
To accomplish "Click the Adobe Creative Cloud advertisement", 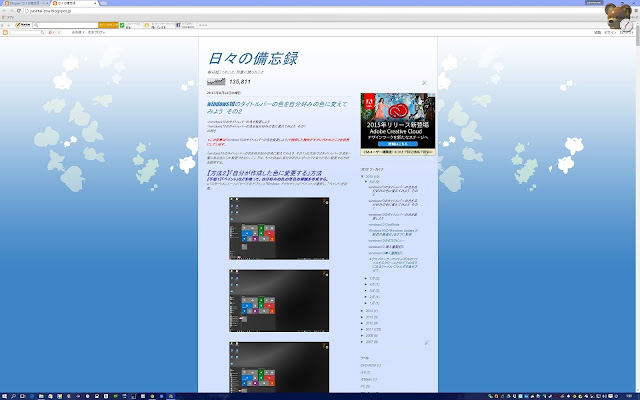I will tap(398, 124).
